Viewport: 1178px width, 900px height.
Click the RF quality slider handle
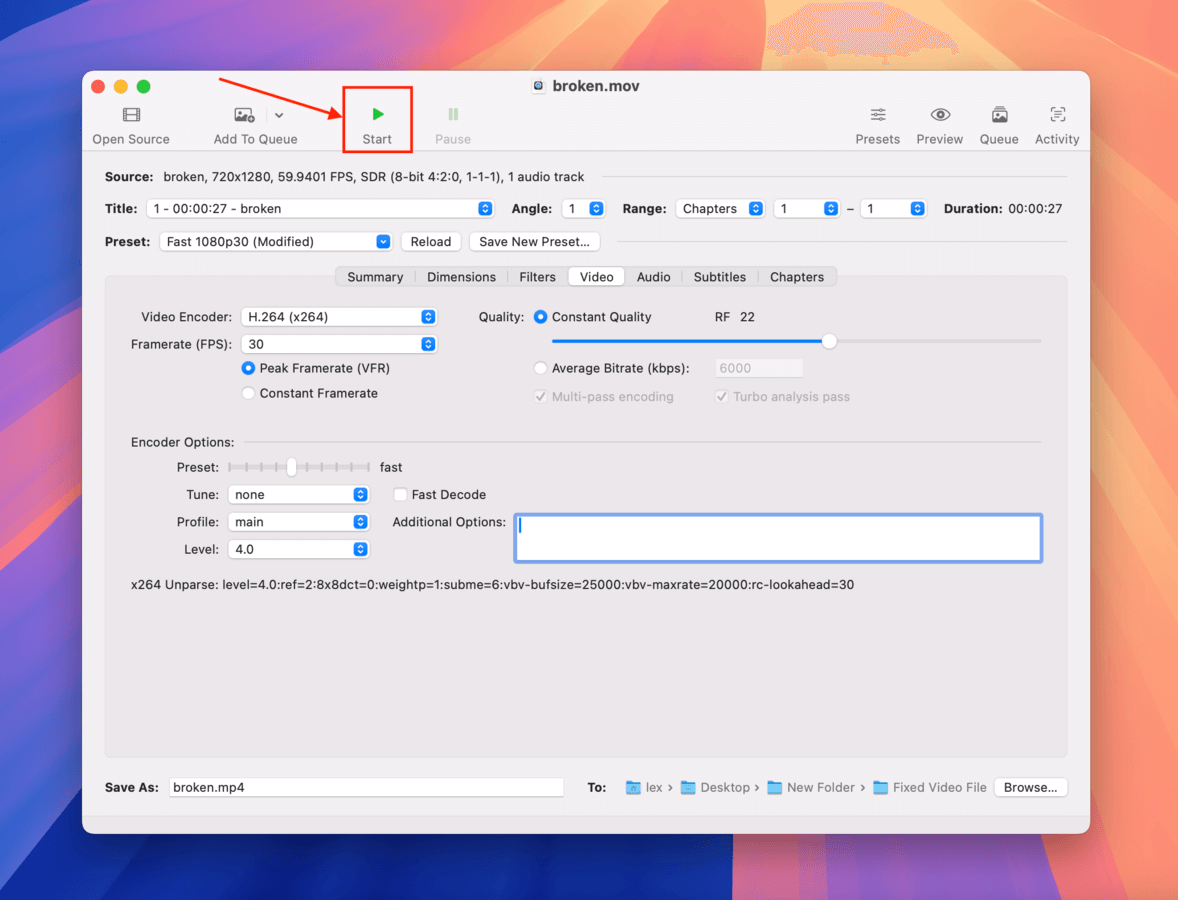click(829, 341)
